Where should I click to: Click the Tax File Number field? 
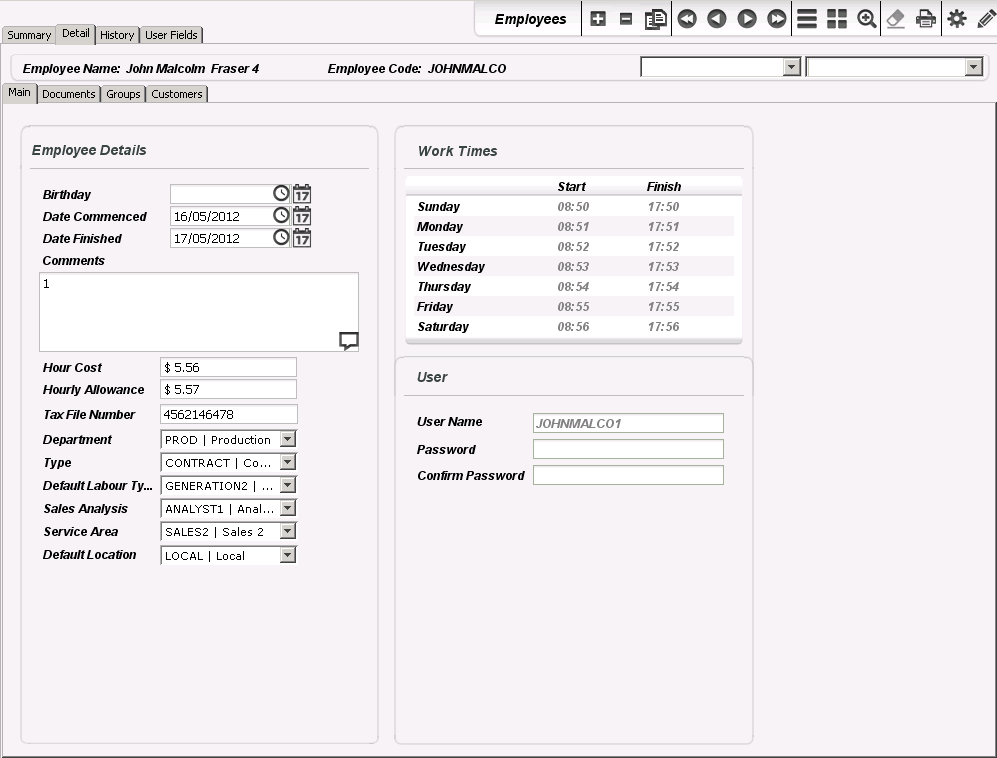tap(229, 414)
